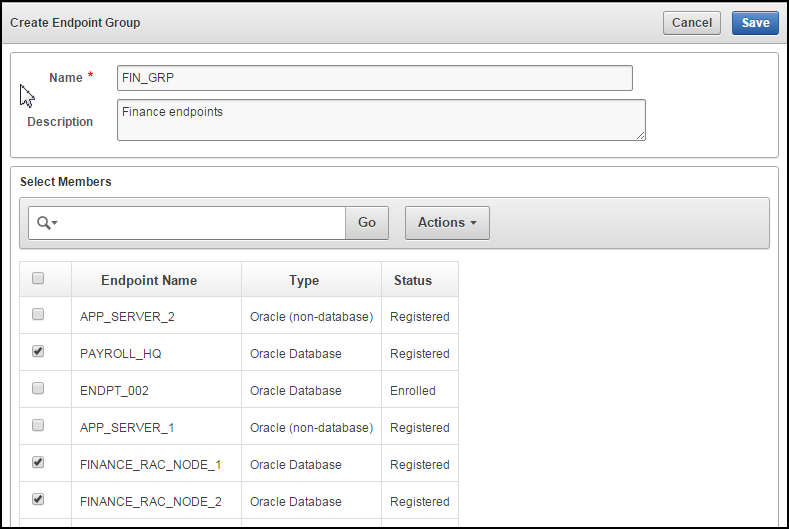
Task: Click the Go search button
Action: click(367, 222)
